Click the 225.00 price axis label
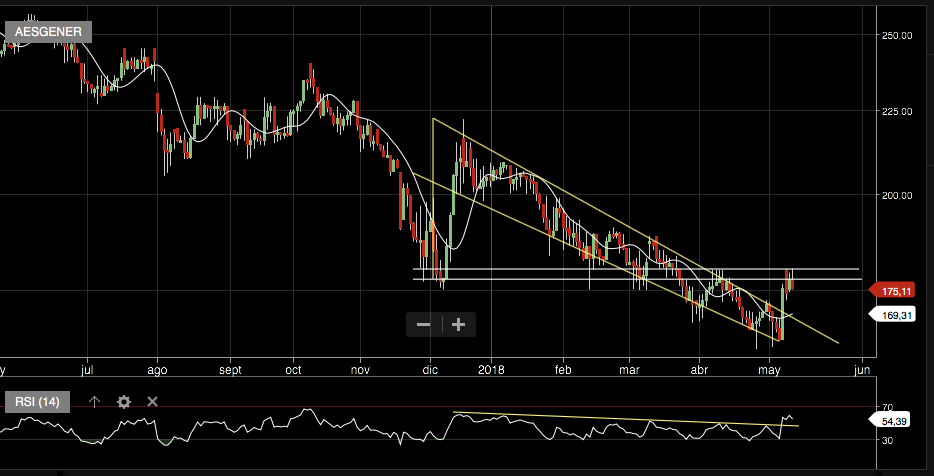The height and width of the screenshot is (476, 934). click(897, 112)
